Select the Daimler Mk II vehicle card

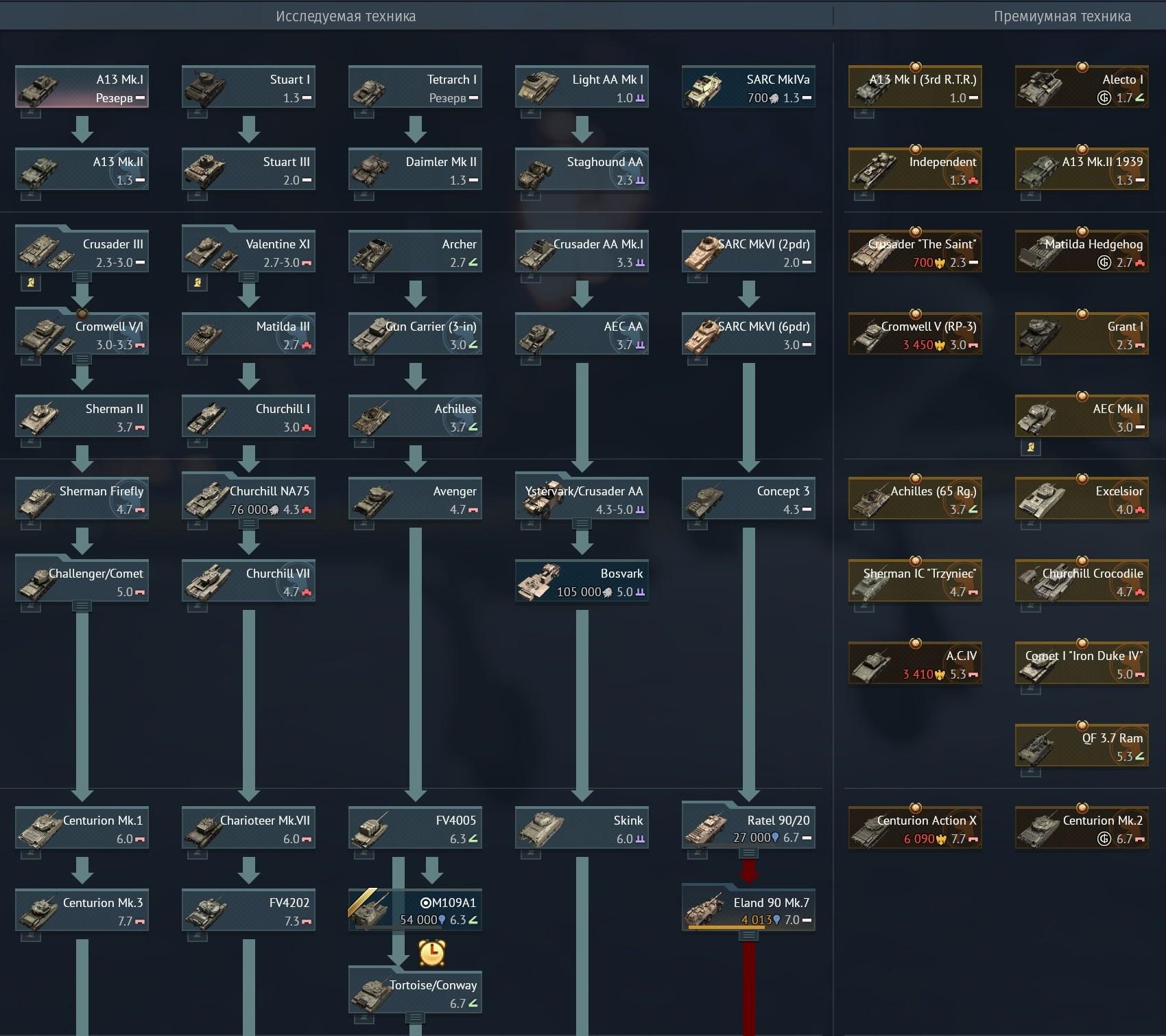415,169
